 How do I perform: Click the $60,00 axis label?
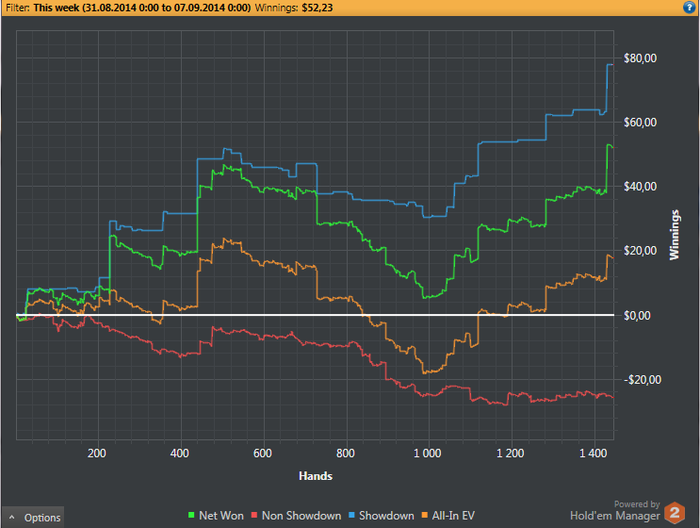pos(640,122)
